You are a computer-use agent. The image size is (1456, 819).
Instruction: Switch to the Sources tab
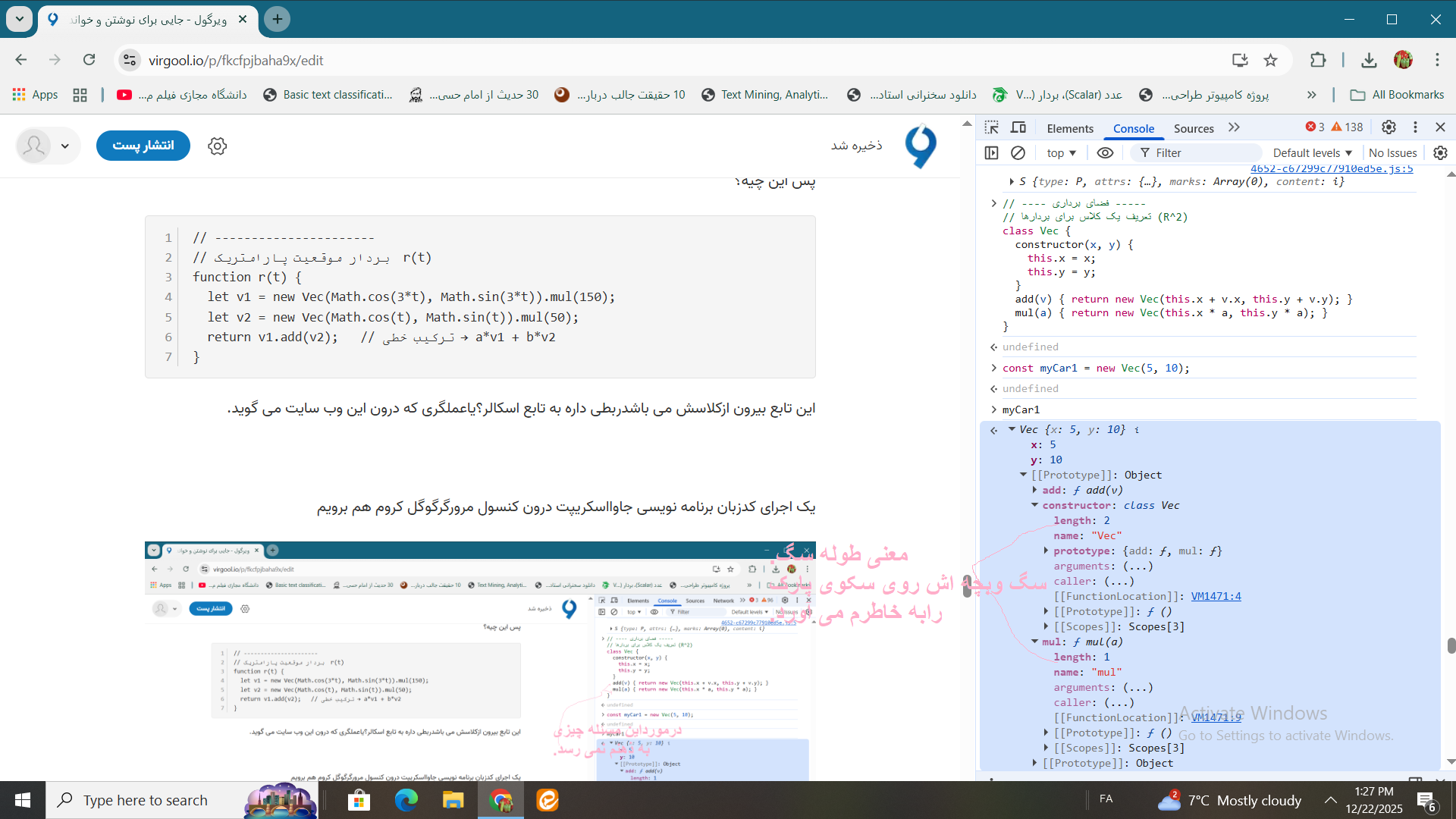pyautogui.click(x=1193, y=128)
